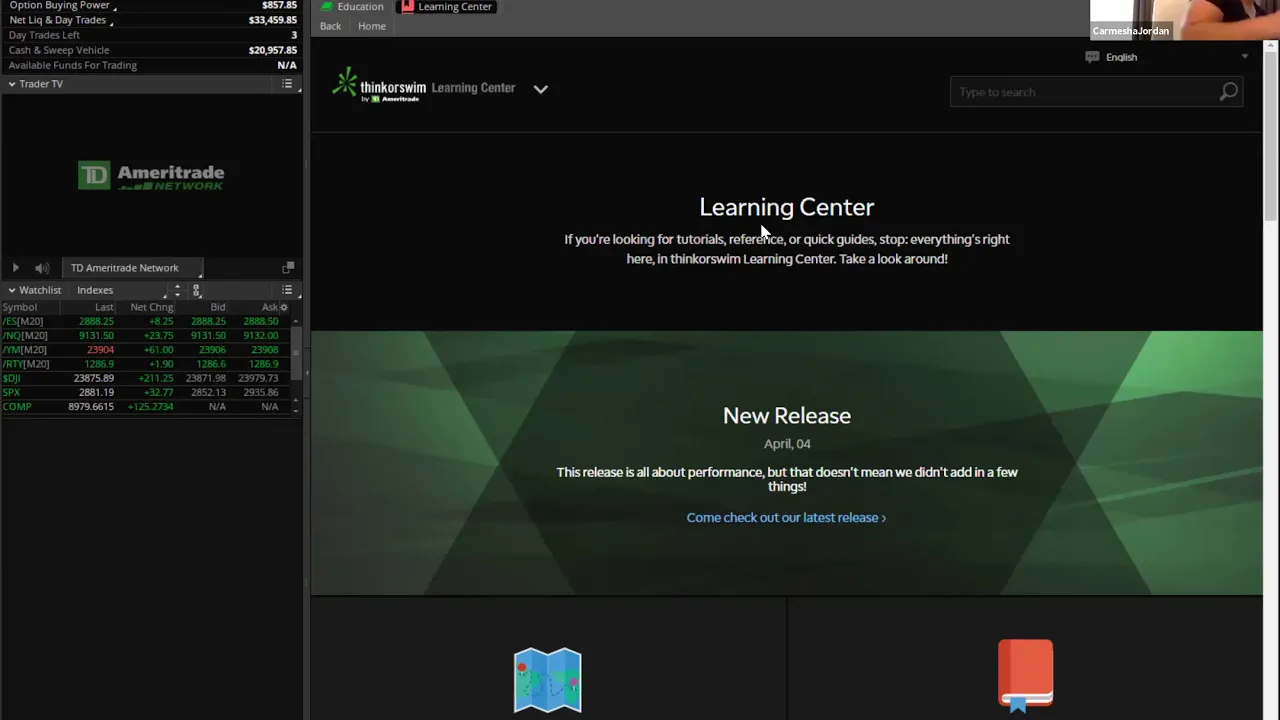Click Cash & Sweep Vehicle value $20,957.85
1280x720 pixels.
[273, 50]
